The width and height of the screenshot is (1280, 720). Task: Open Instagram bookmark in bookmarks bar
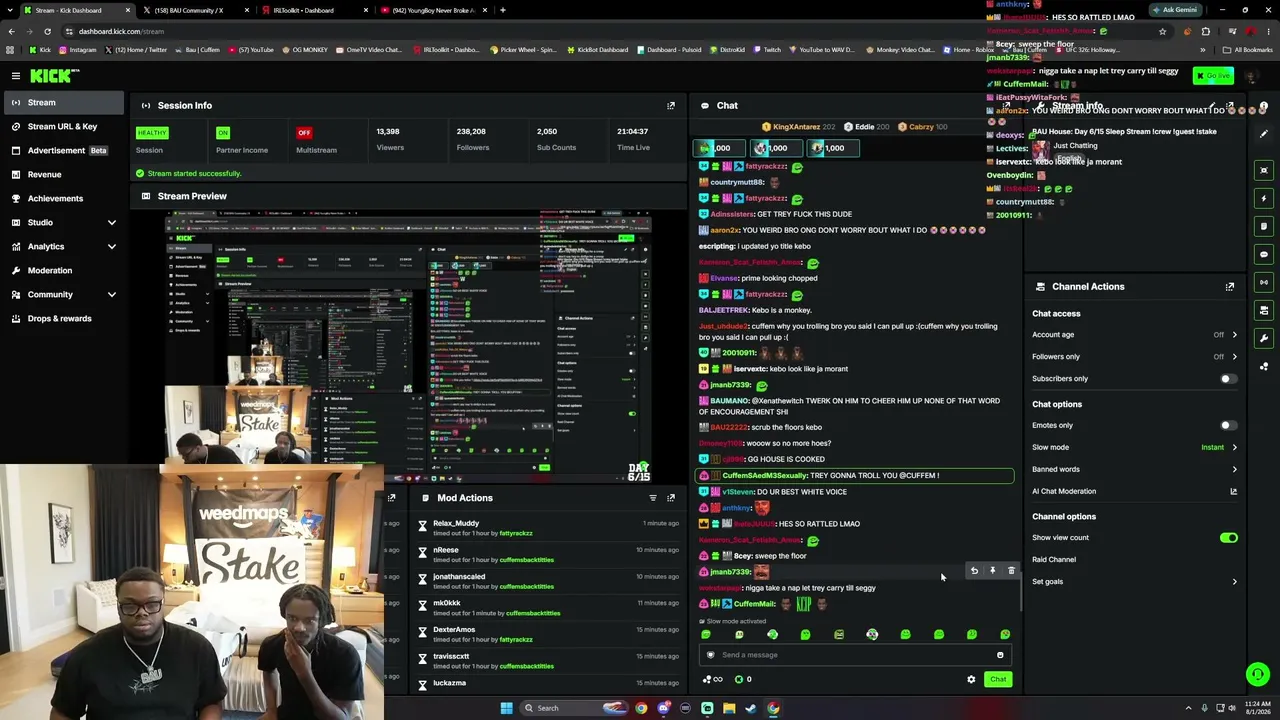[77, 50]
